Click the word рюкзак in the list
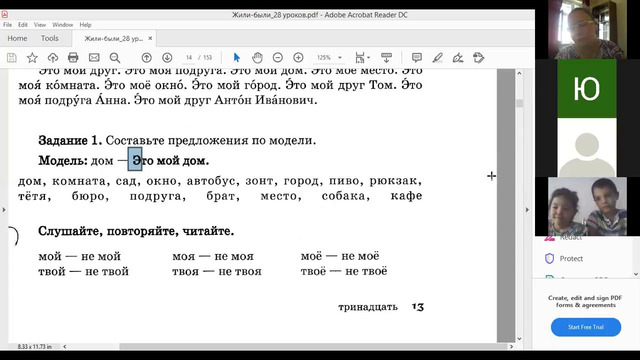 pos(393,181)
